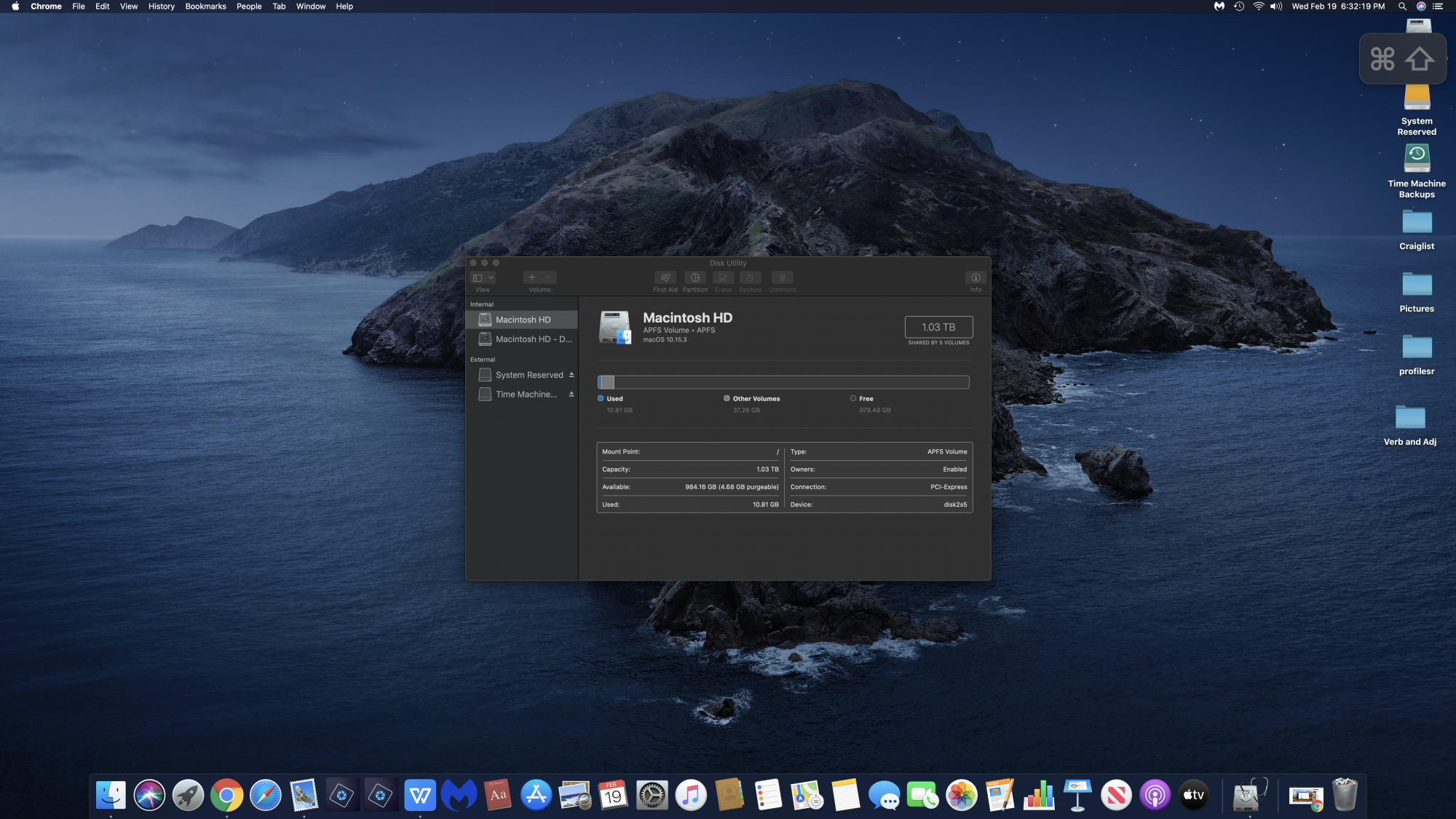Open System Preferences from the Dock
The height and width of the screenshot is (819, 1456).
652,795
